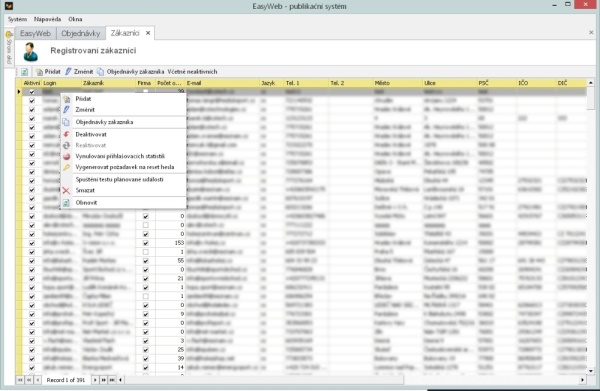Toggle the Firma checkbox in the 25-orders row

pos(145,350)
